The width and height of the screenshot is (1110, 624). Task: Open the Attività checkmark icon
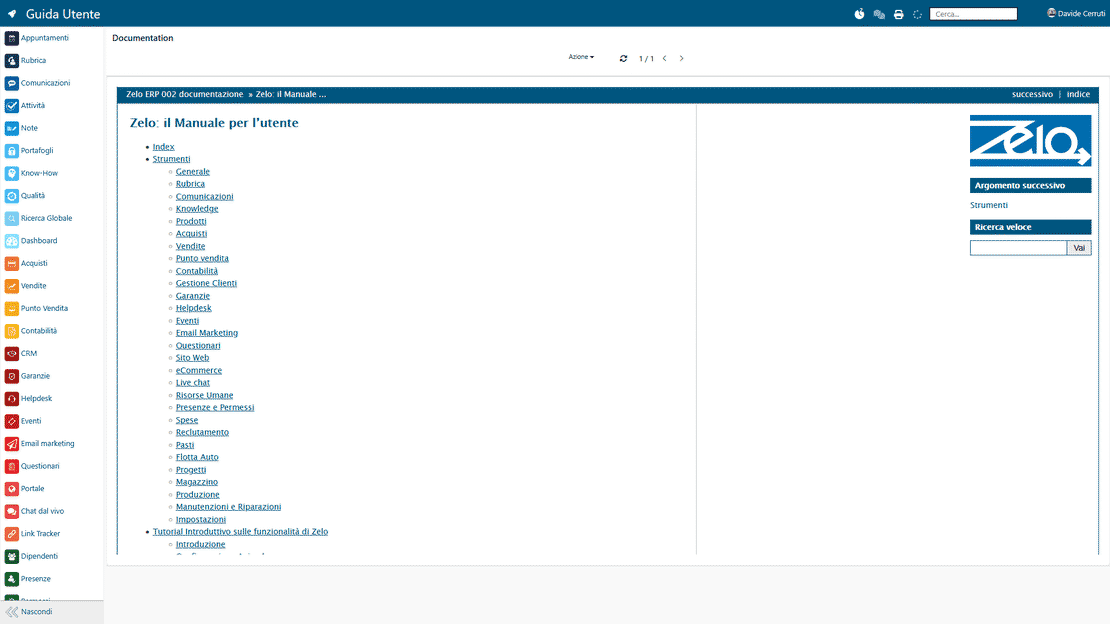tap(11, 106)
